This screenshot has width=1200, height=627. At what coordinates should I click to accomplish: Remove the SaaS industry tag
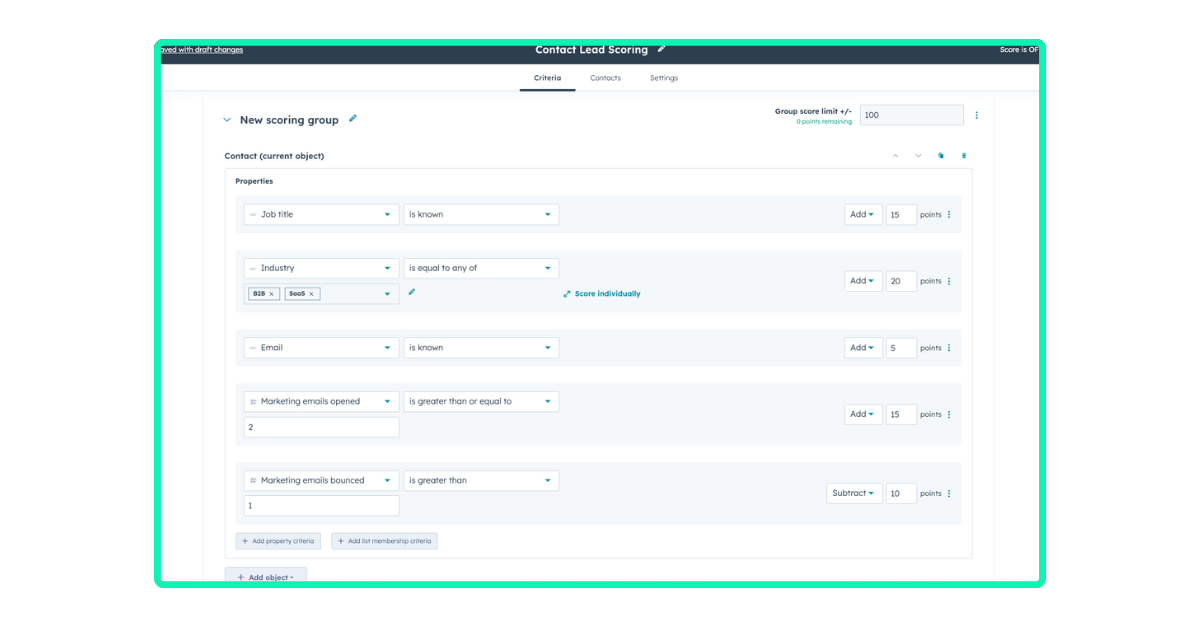click(311, 294)
